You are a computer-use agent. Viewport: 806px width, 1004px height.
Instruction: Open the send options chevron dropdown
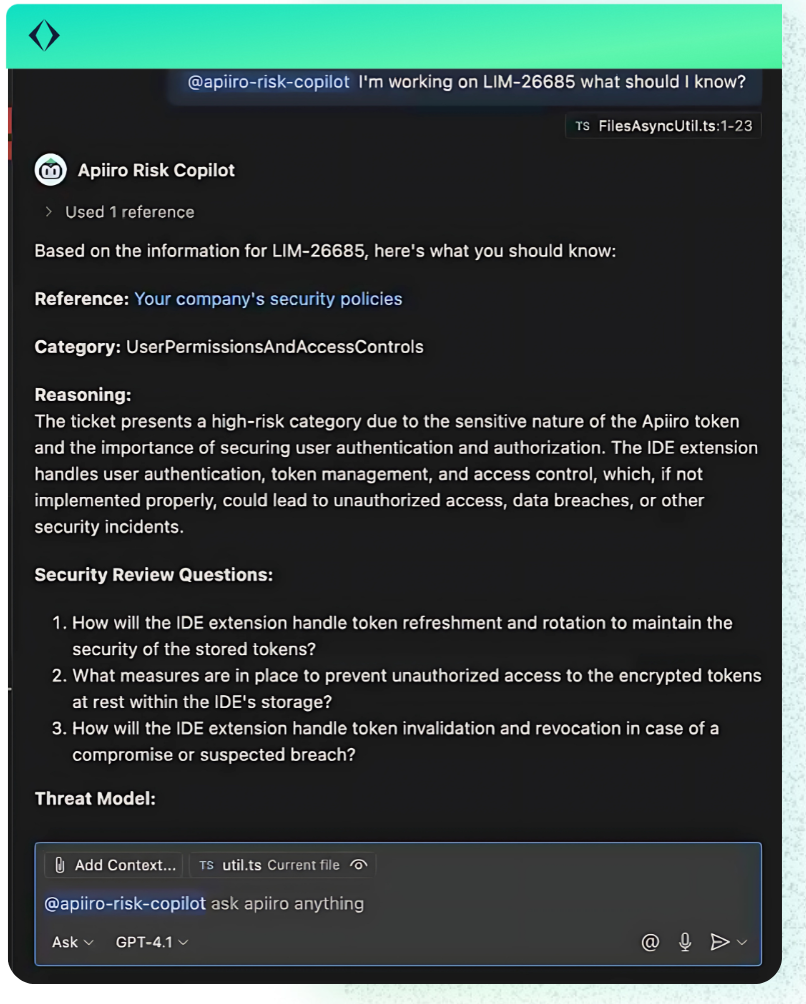(741, 941)
